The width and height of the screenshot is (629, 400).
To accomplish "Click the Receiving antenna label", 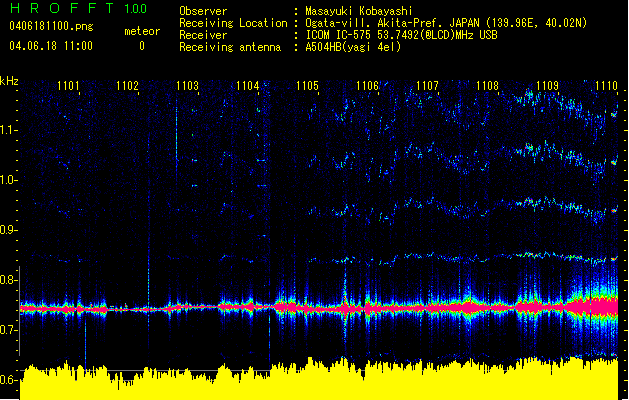I will click(x=230, y=47).
